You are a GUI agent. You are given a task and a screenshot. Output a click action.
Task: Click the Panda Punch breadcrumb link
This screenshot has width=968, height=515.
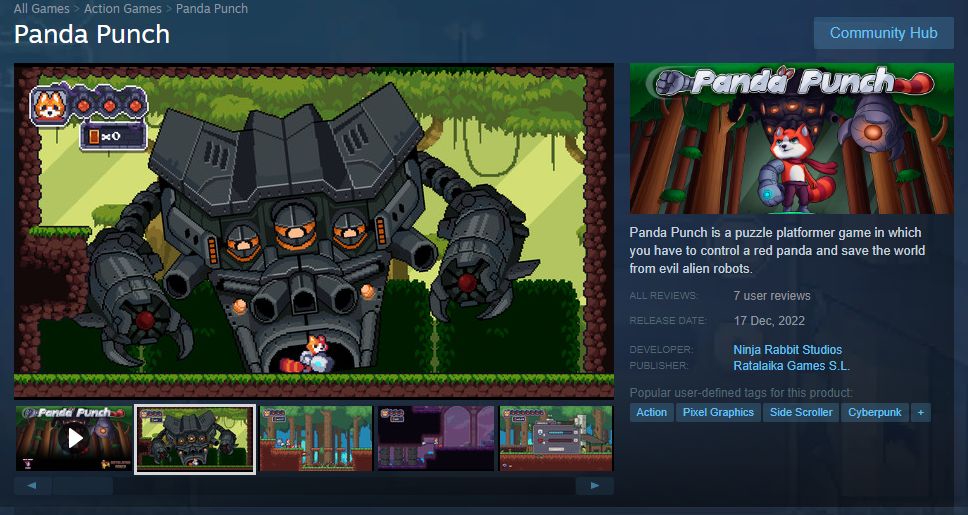(212, 9)
